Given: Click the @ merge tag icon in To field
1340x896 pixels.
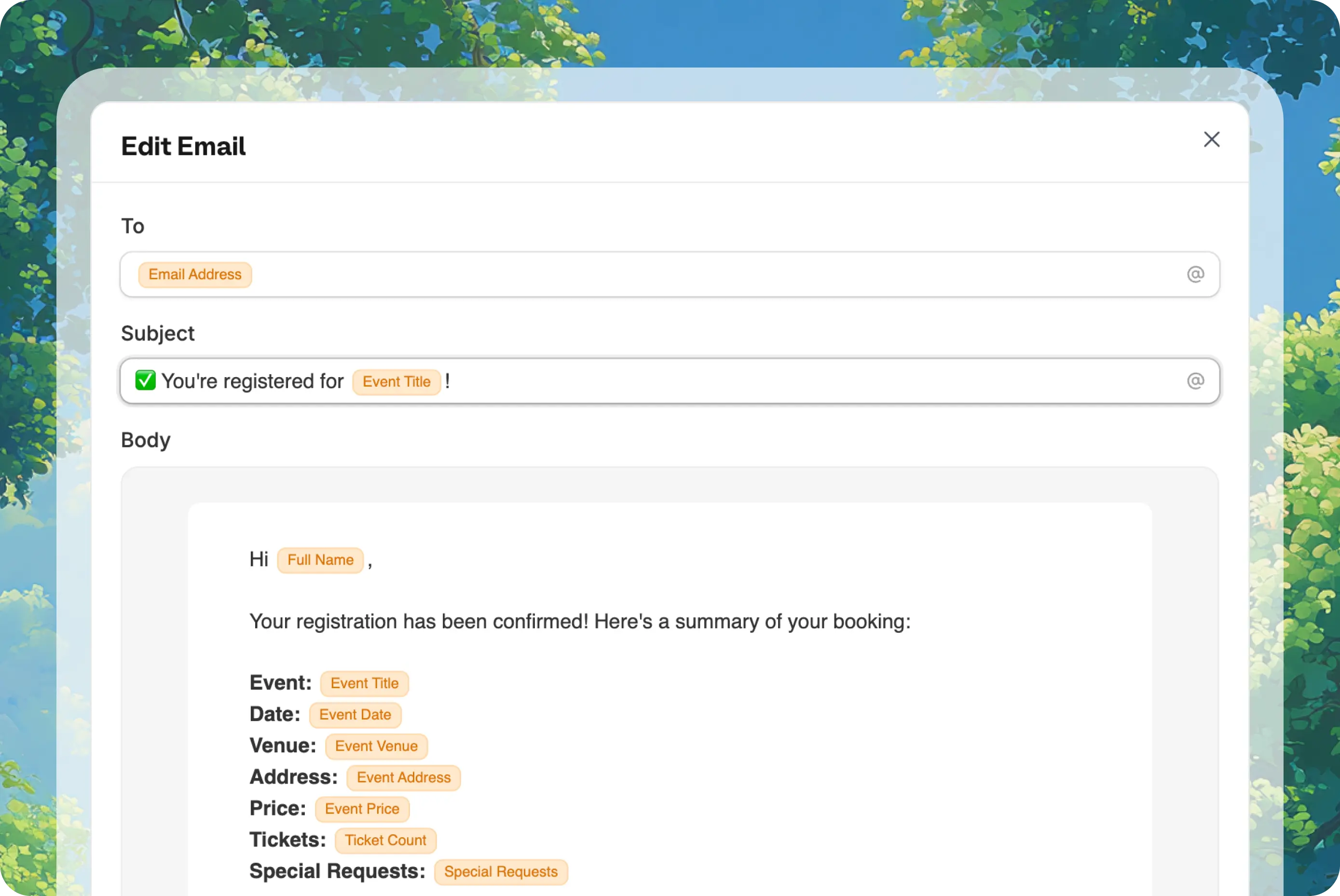Looking at the screenshot, I should coord(1196,274).
